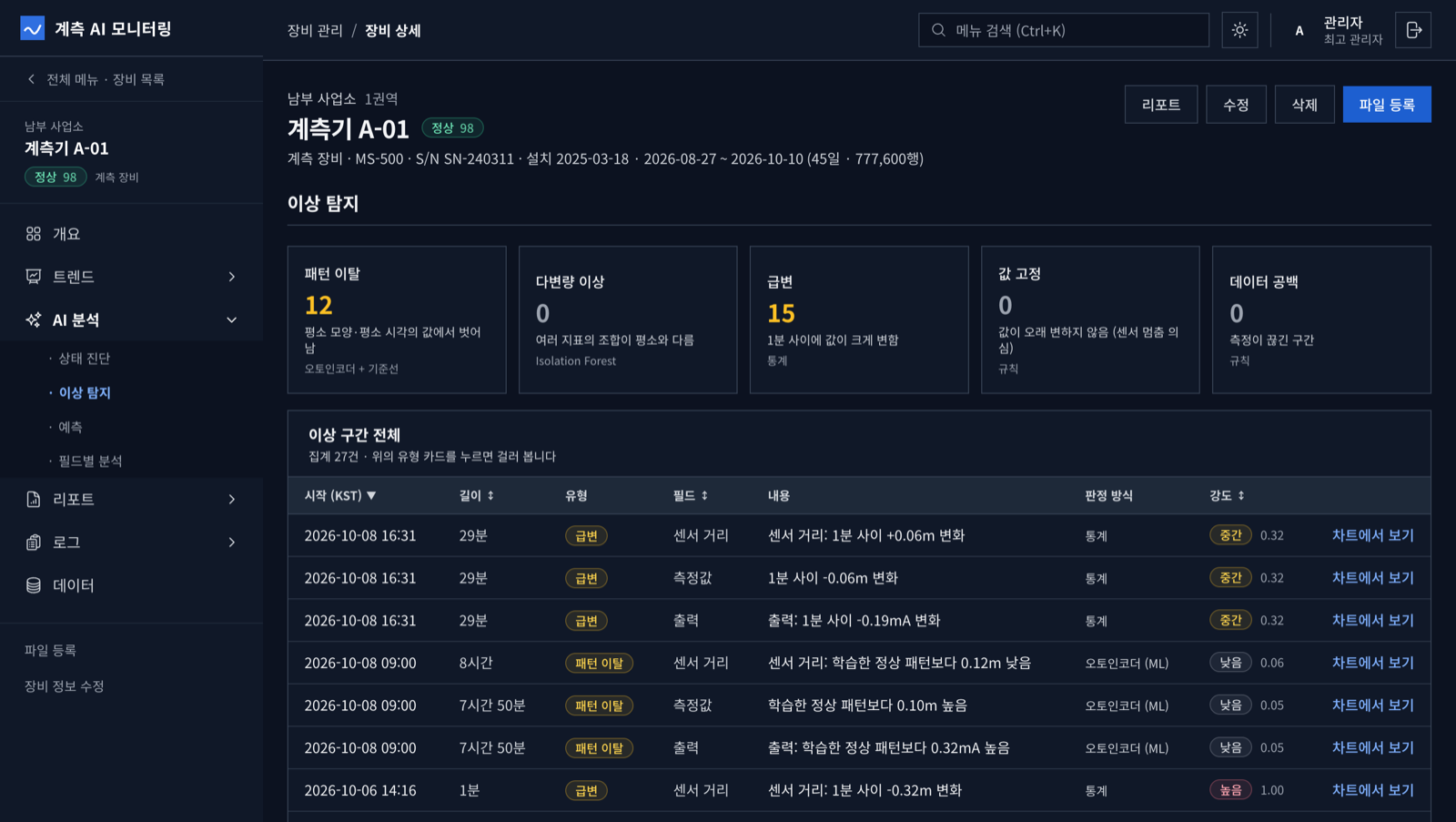Expand the 리포트 sidebar chevron
Viewport: 1456px width, 822px height.
(232, 499)
